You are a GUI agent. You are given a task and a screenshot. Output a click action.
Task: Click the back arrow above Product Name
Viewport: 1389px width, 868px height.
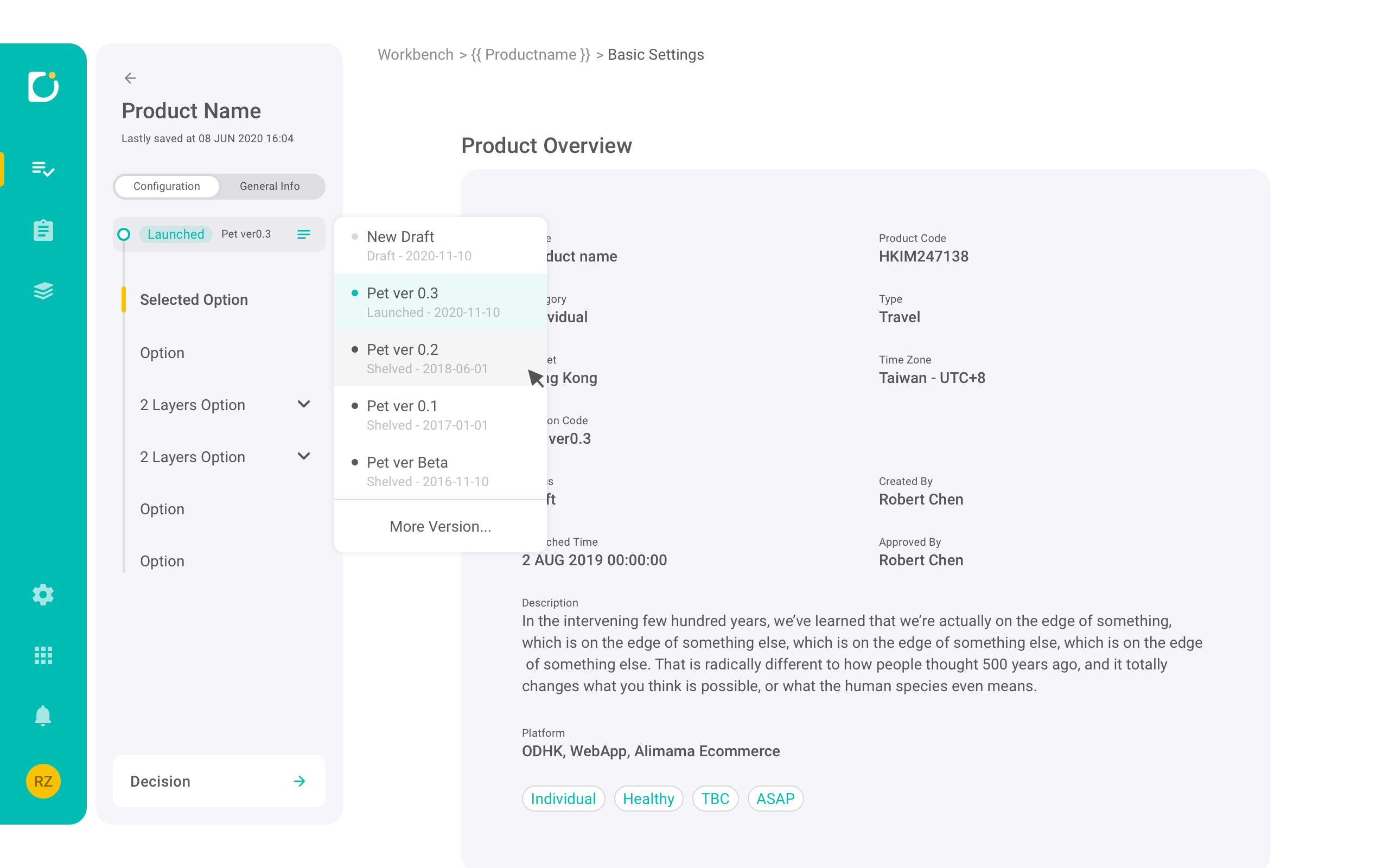tap(130, 78)
